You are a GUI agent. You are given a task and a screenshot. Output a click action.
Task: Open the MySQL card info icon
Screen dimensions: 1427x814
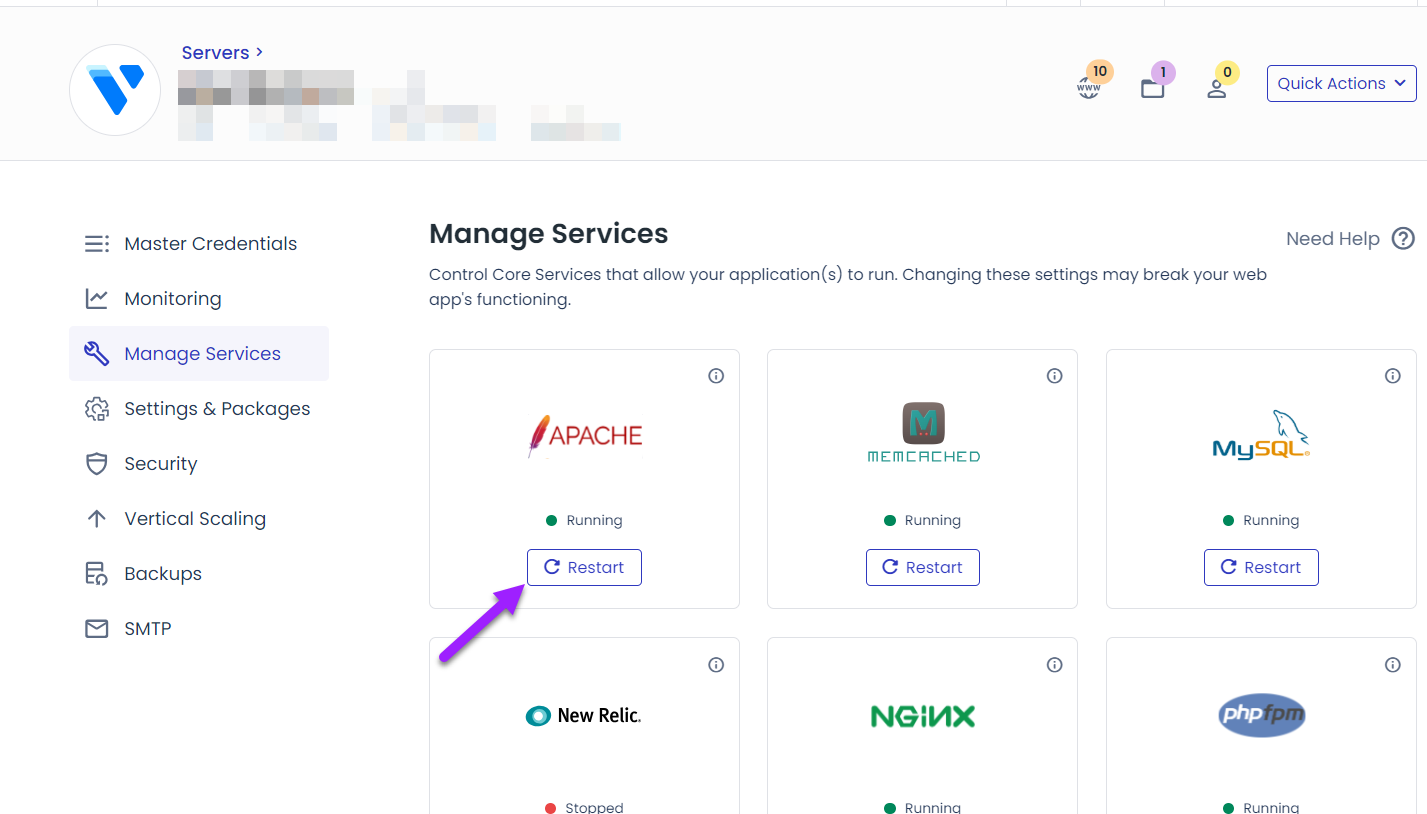coord(1393,376)
